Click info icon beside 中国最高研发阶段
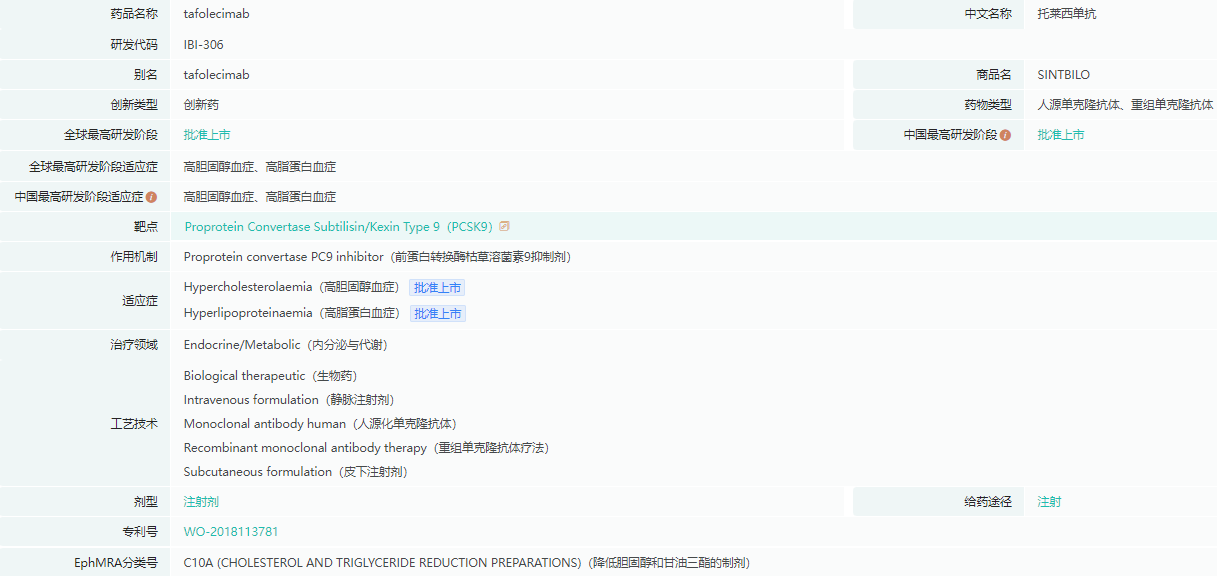This screenshot has height=576, width=1217. 1005,135
